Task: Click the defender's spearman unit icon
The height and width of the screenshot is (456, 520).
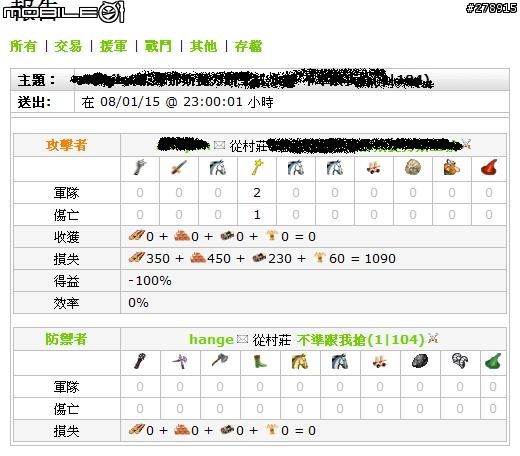Action: coord(180,362)
